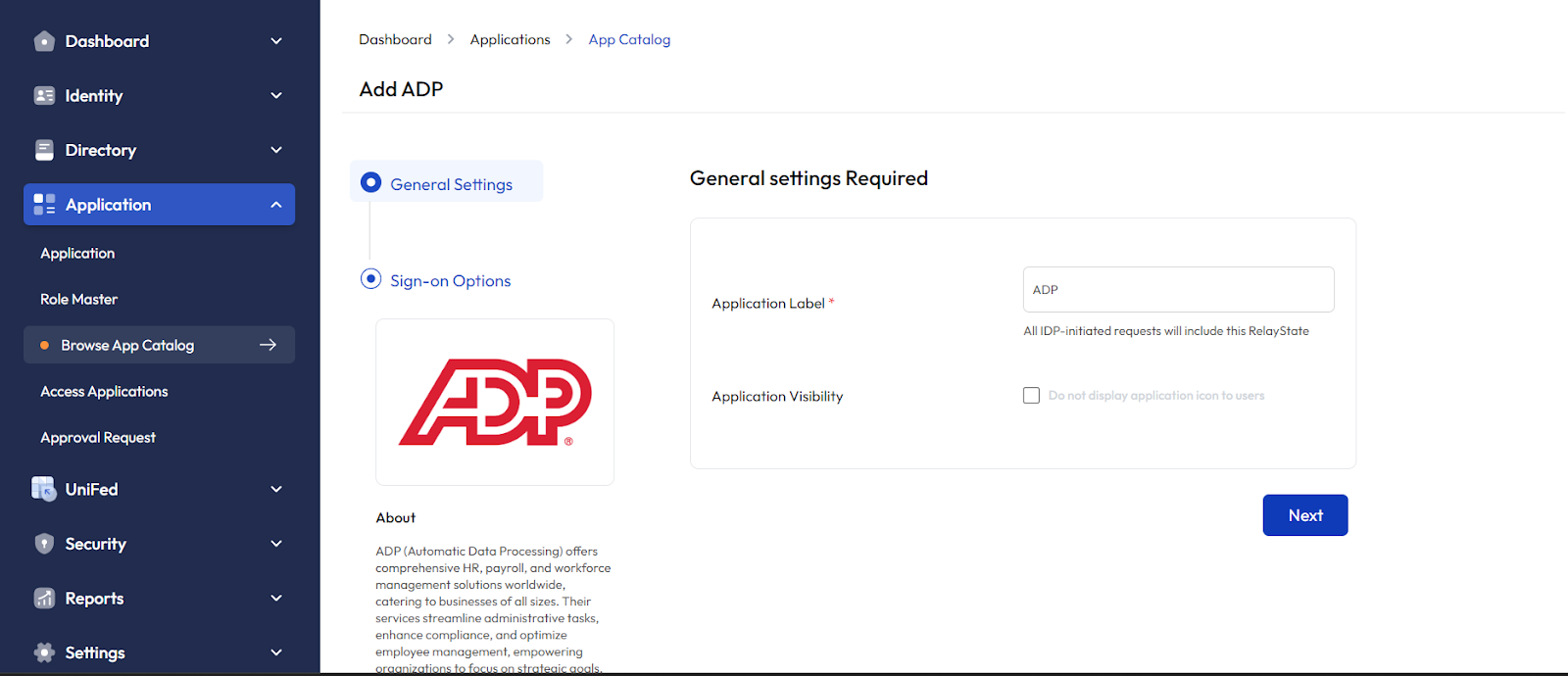Image resolution: width=1568 pixels, height=676 pixels.
Task: Expand the Settings menu chevron
Action: (276, 652)
